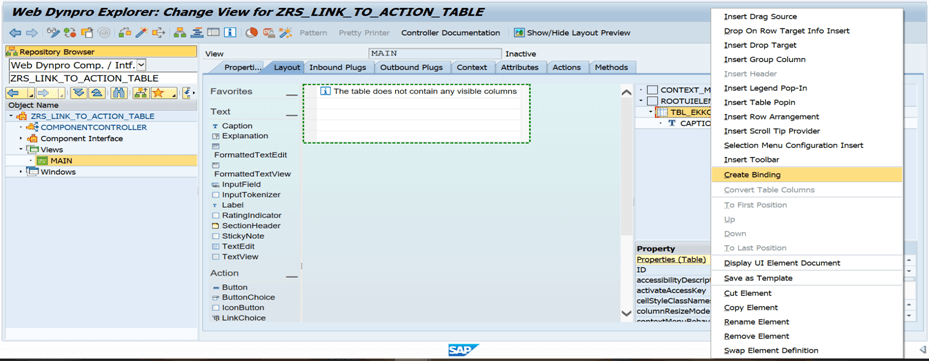Click the ZRS_LINK_TO_ACTION_TABLE object name input field

pyautogui.click(x=102, y=78)
